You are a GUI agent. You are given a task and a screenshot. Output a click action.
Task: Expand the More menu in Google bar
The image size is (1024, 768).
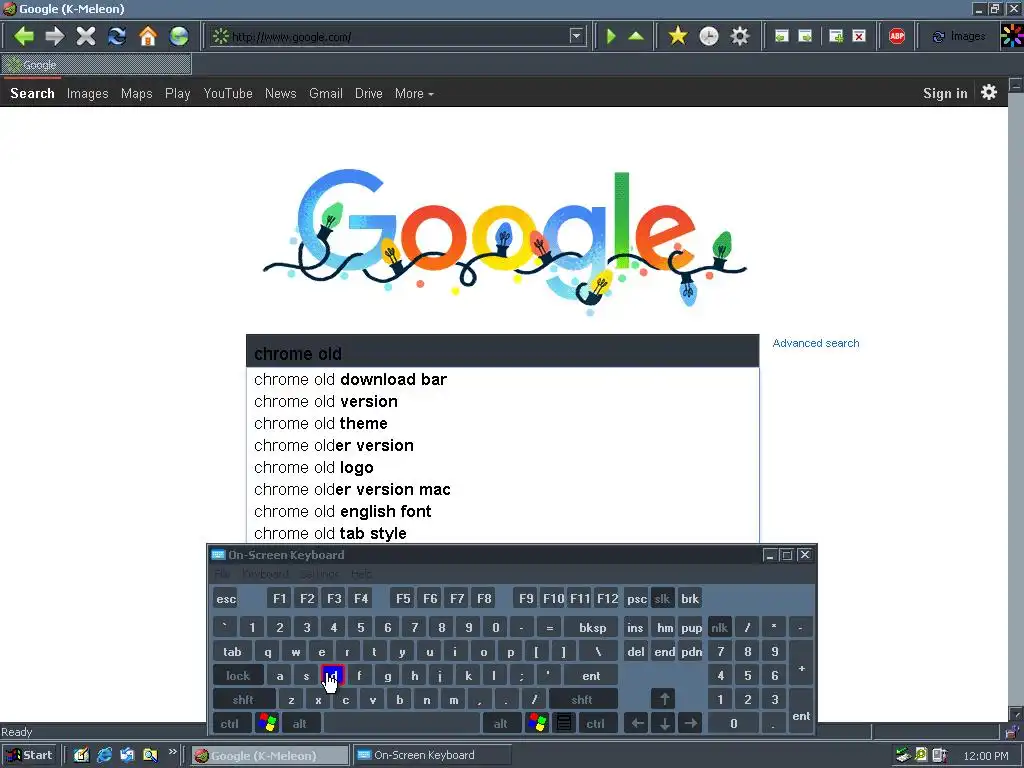click(414, 93)
